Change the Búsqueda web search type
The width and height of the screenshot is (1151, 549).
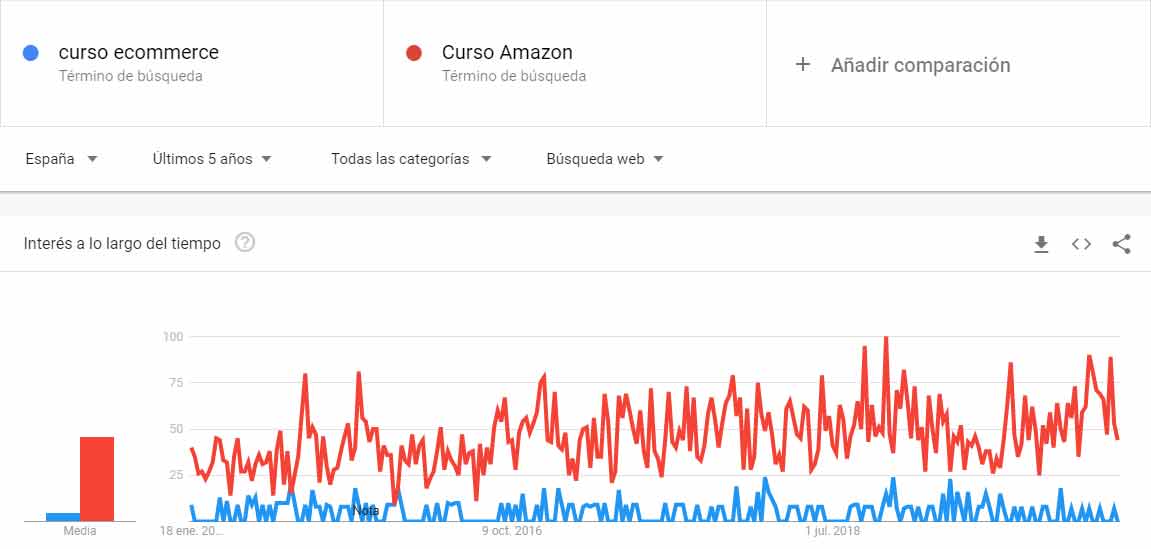click(604, 159)
